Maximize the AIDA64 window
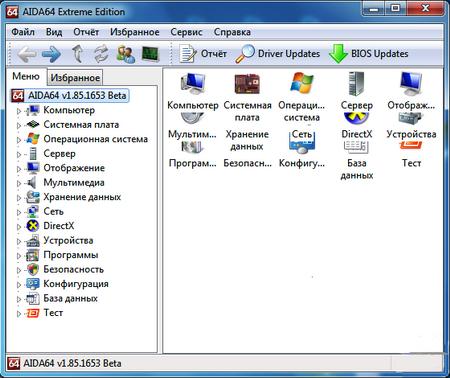The image size is (450, 378). pyautogui.click(x=396, y=9)
